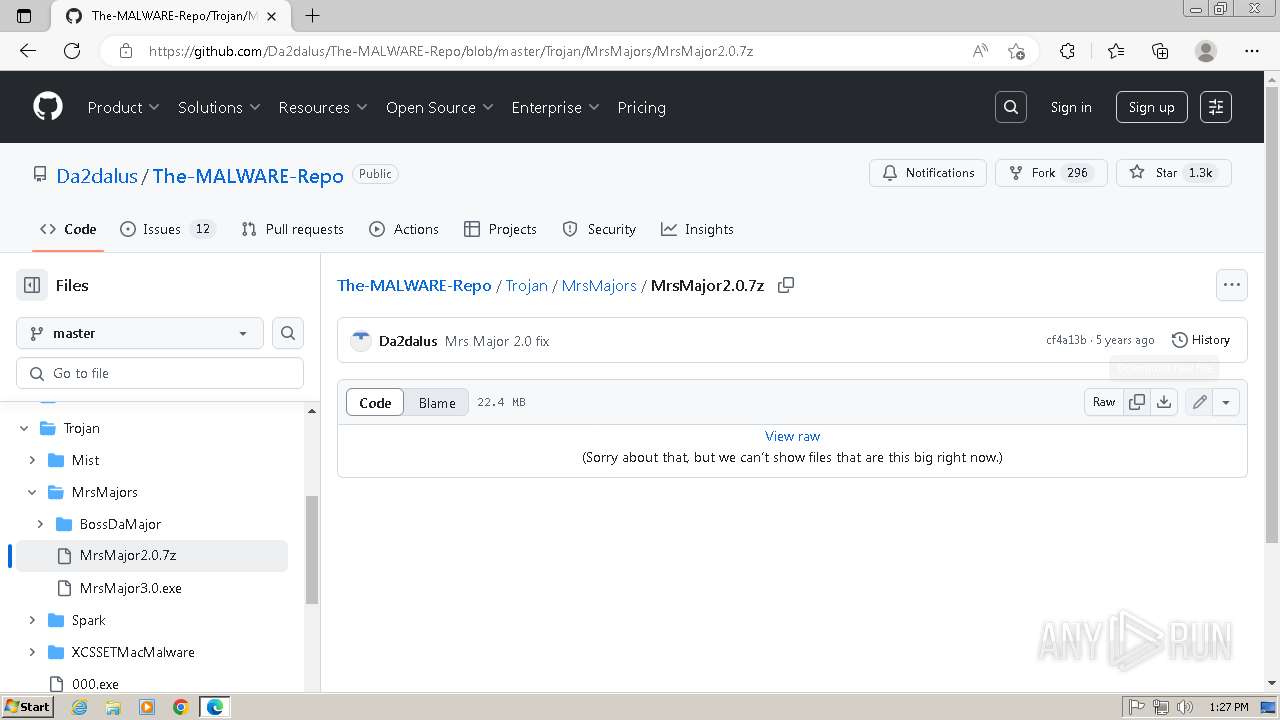Click the View raw link
Image resolution: width=1280 pixels, height=720 pixels.
pyautogui.click(x=792, y=436)
